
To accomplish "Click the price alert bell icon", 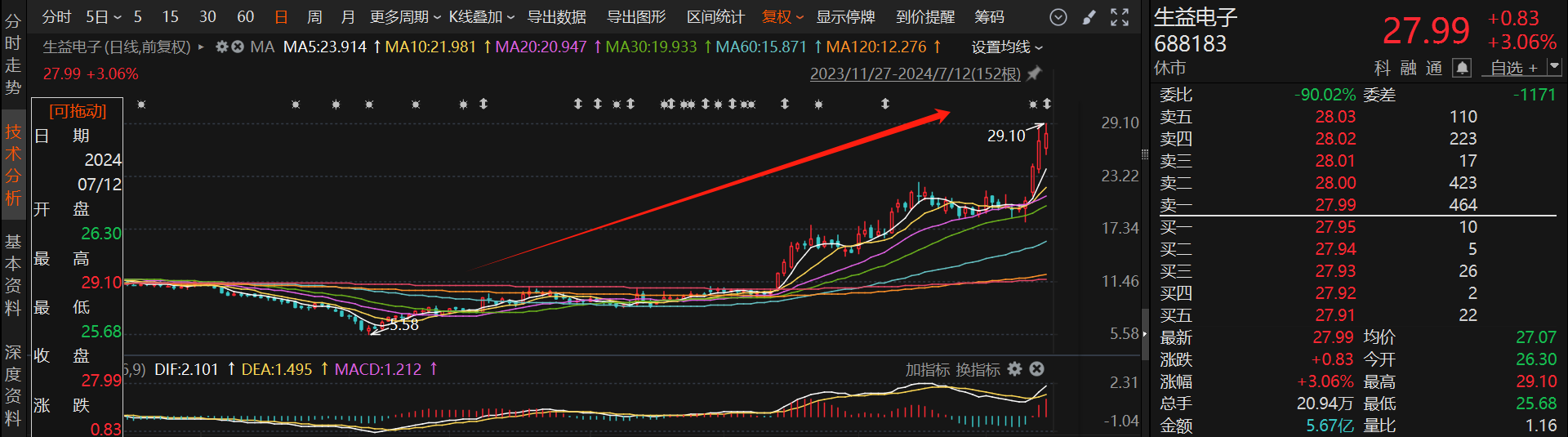I will point(1462,68).
